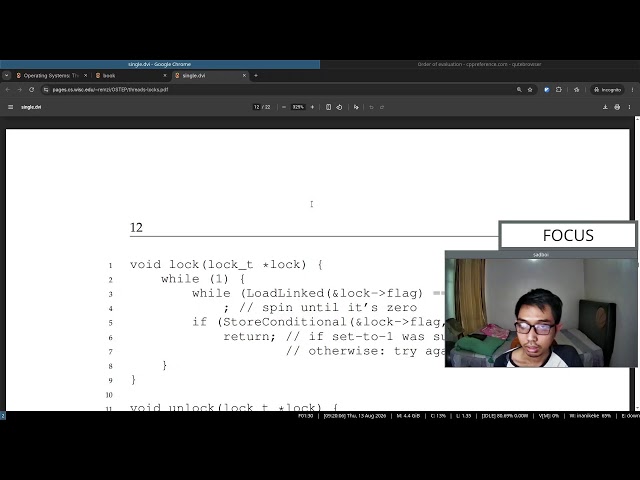Click the fit to page icon
This screenshot has width=640, height=480.
pos(328,107)
